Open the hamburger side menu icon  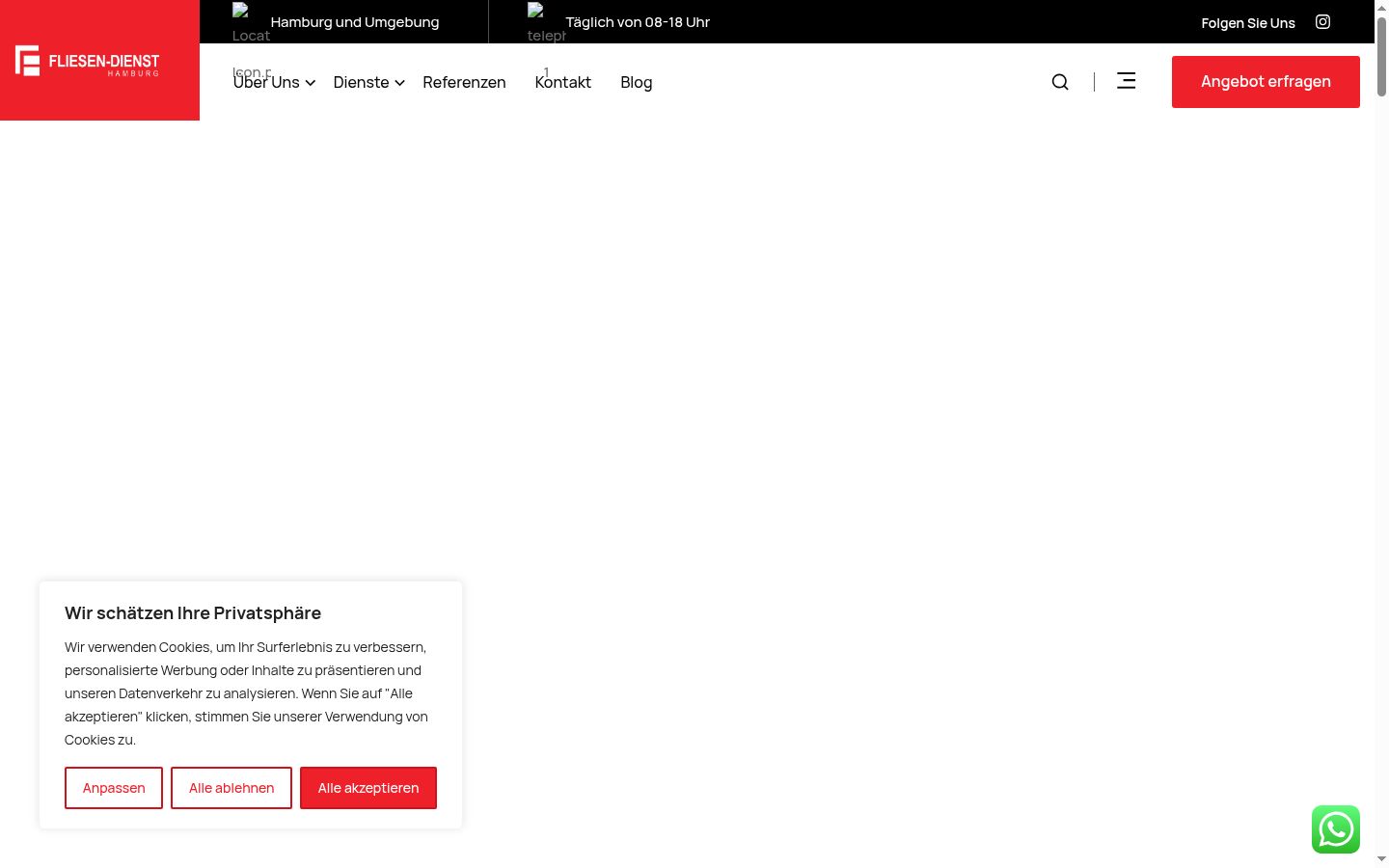pyautogui.click(x=1126, y=81)
